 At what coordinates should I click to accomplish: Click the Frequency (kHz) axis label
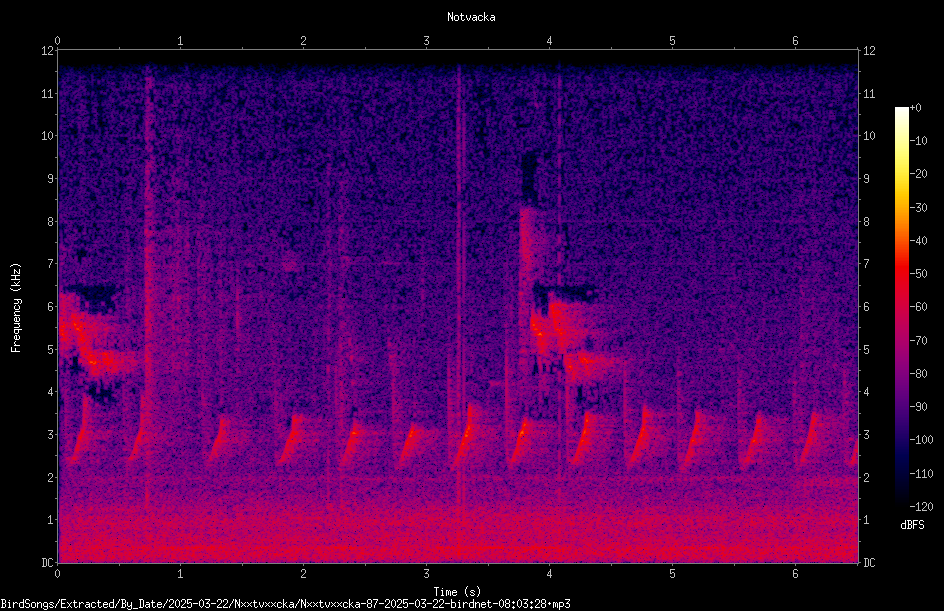(x=16, y=308)
